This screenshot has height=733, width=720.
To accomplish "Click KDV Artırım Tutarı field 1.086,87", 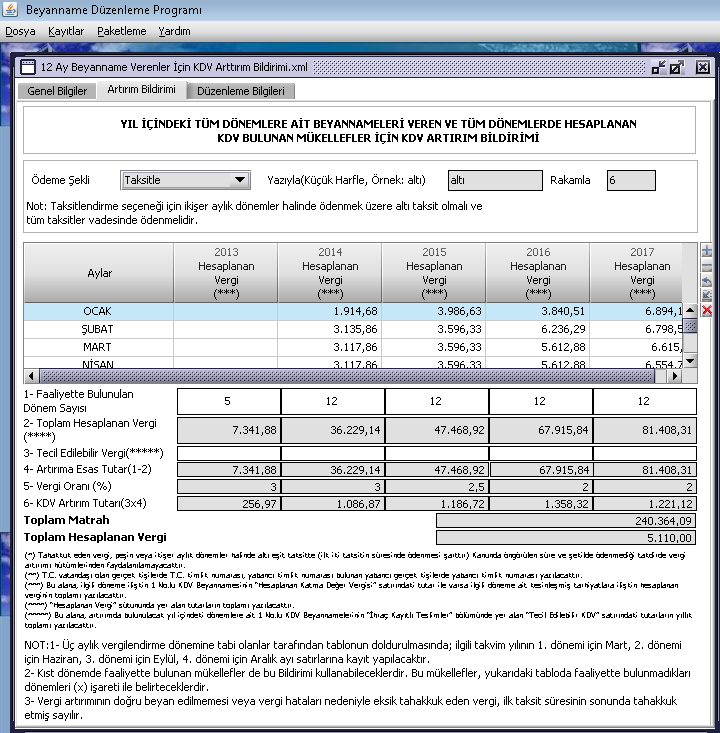I will tap(333, 503).
